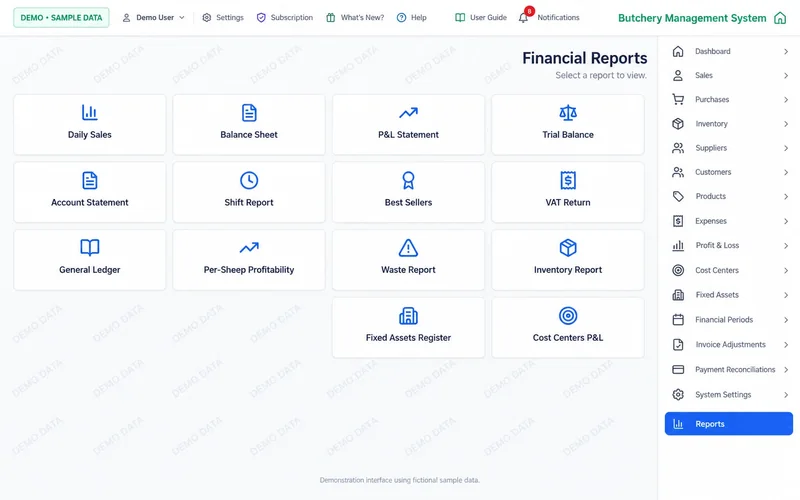The width and height of the screenshot is (800, 500).
Task: Click the Inventory Report box icon
Action: click(x=568, y=247)
